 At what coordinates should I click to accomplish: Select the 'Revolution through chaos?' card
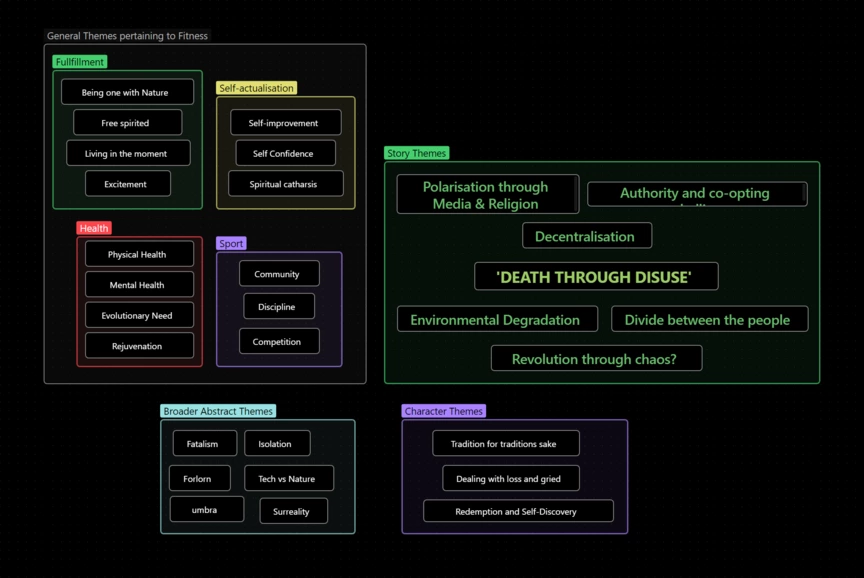coord(596,358)
